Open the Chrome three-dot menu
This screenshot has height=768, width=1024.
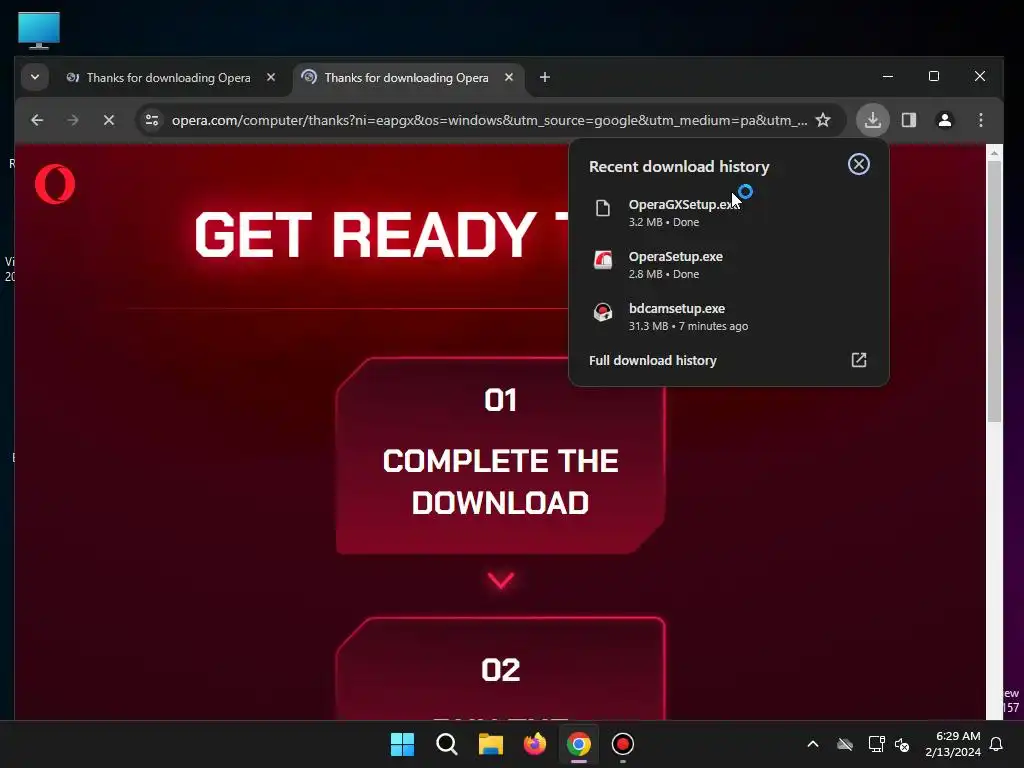981,120
